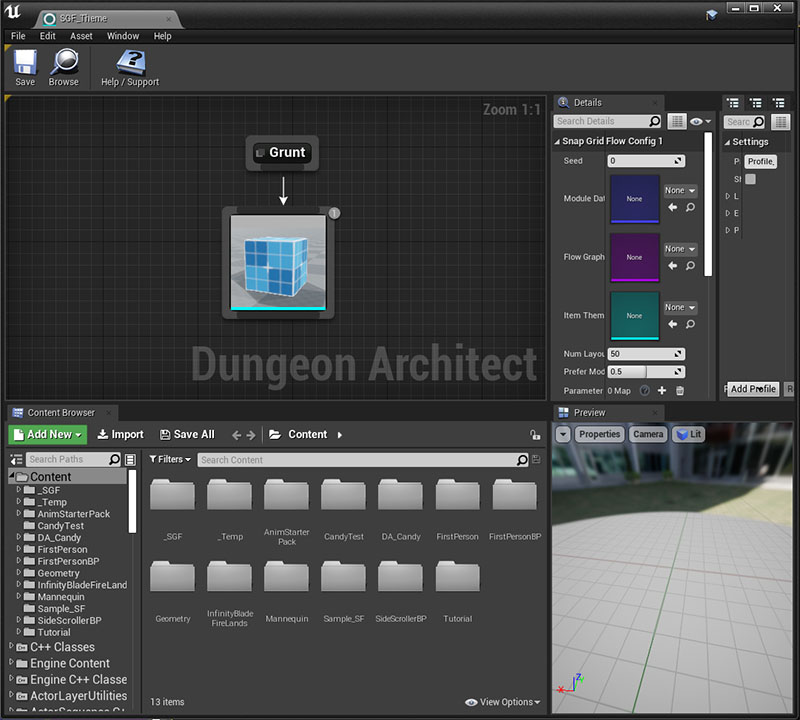Delete Parameter map entries trash icon

(x=680, y=390)
